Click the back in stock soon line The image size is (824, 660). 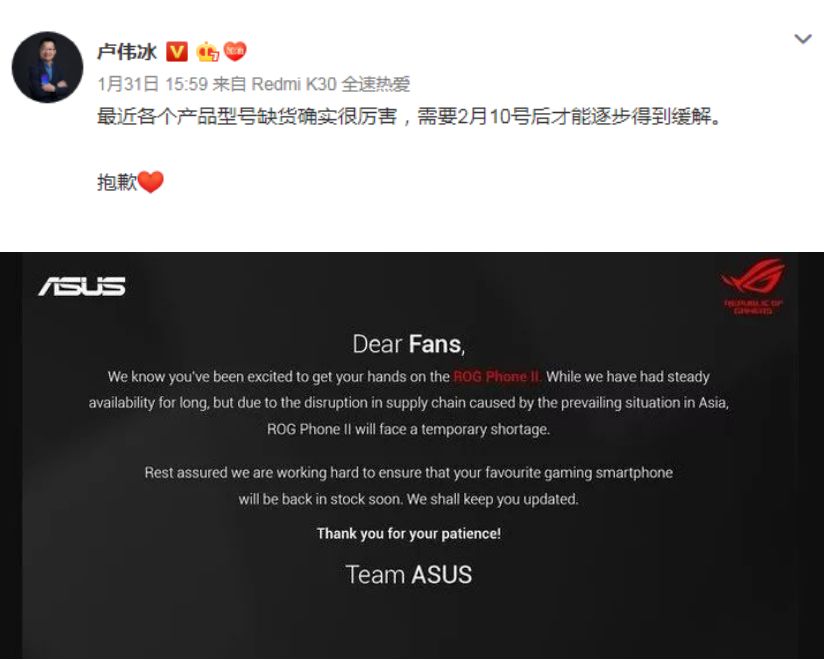pyautogui.click(x=408, y=499)
